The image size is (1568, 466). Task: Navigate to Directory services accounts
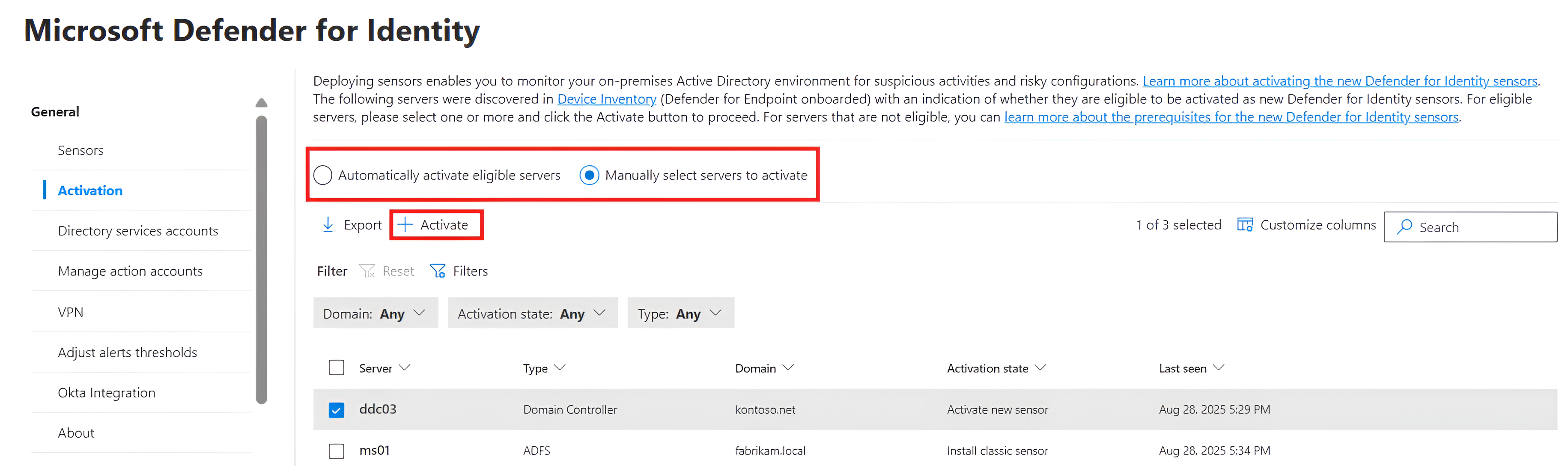138,230
